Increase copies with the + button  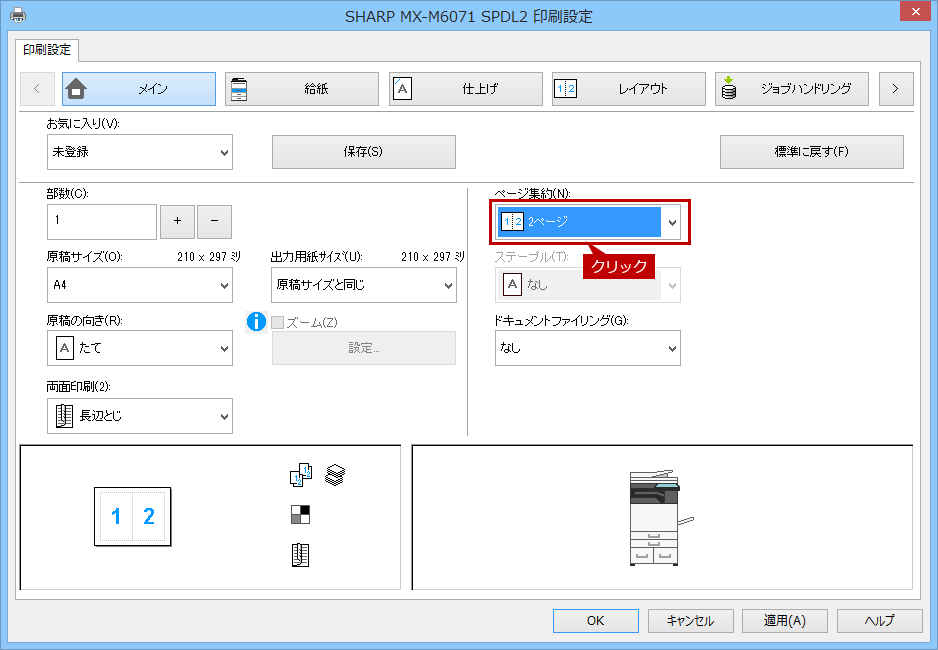(x=178, y=221)
